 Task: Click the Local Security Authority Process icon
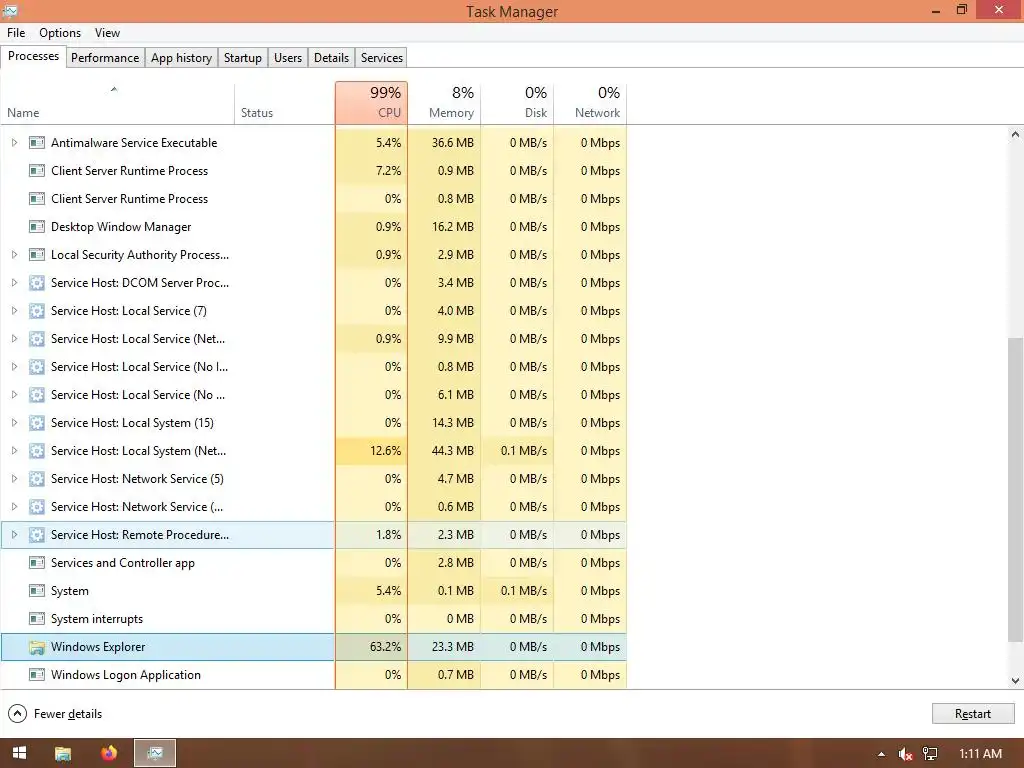tap(37, 255)
